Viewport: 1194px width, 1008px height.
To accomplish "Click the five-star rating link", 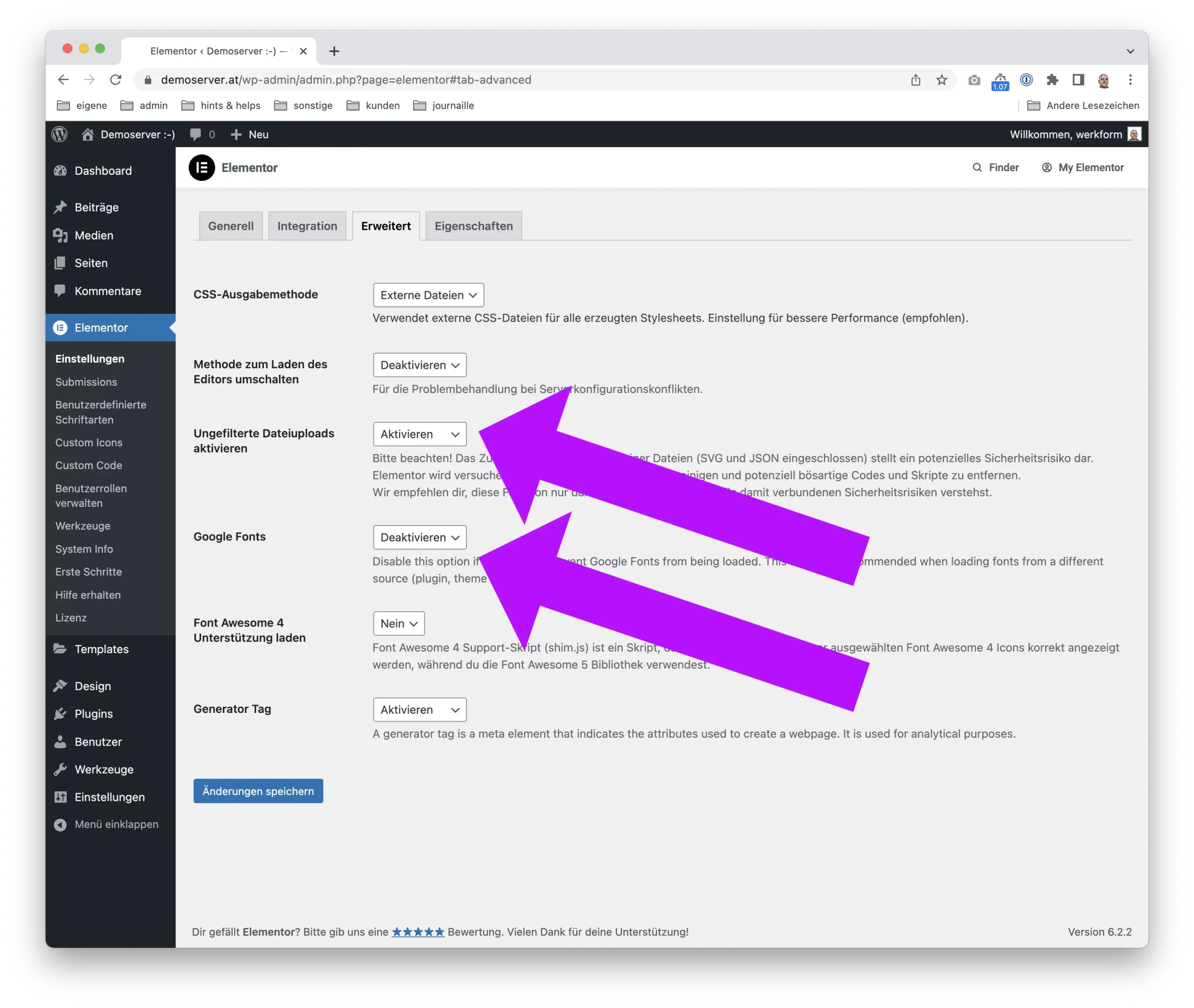I will tap(418, 932).
